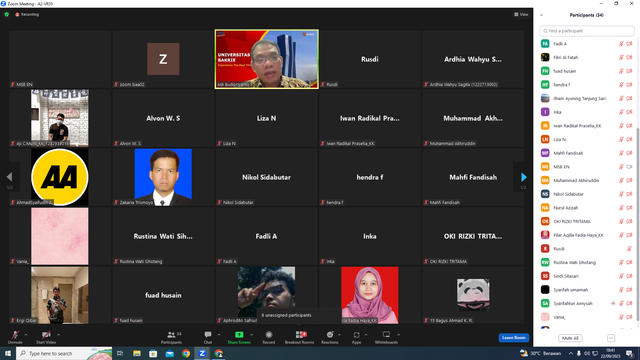The height and width of the screenshot is (360, 640).
Task: Click the green encryption shield icon
Action: 7,14
